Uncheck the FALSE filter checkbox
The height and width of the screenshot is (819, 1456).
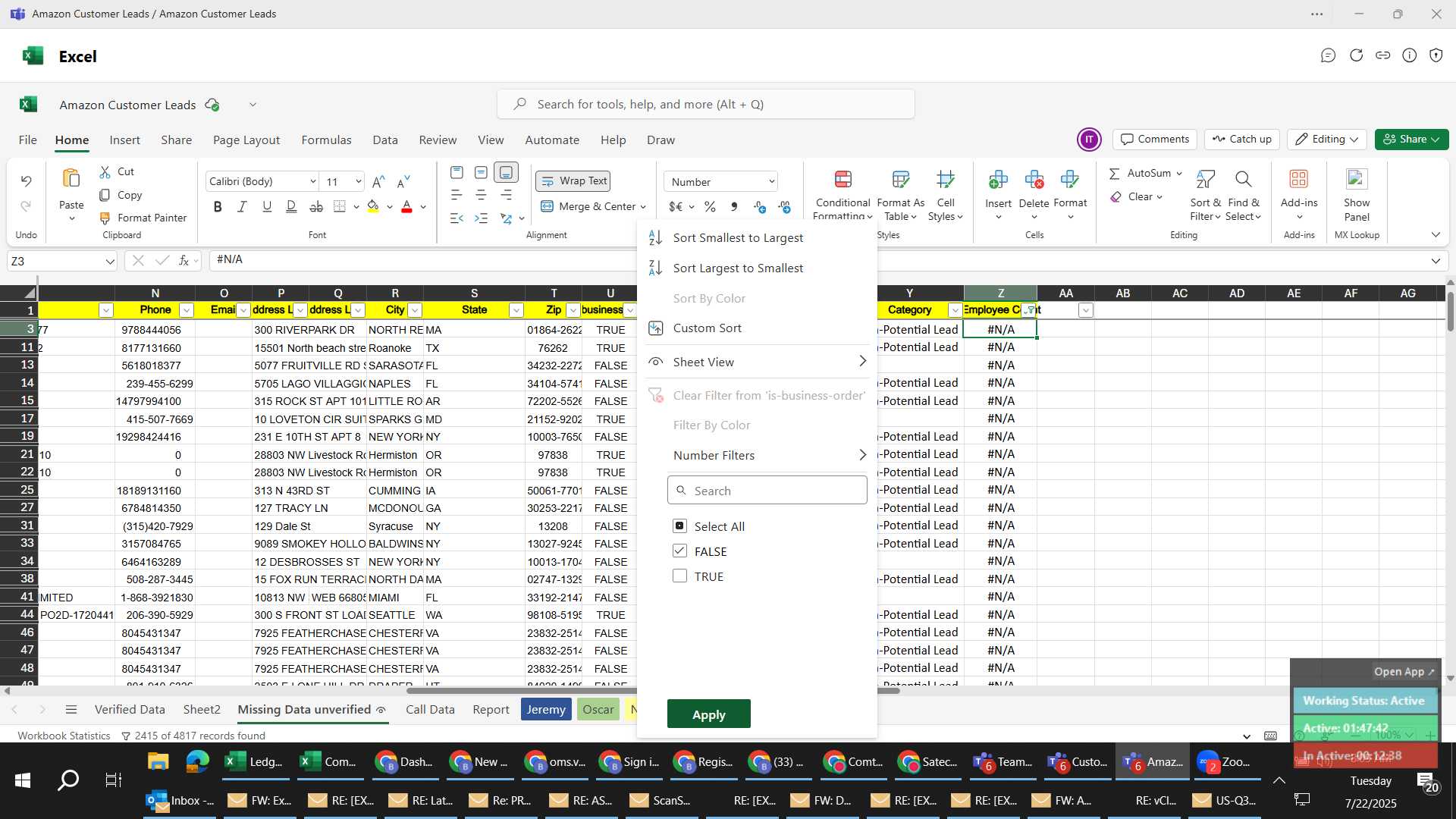tap(679, 551)
